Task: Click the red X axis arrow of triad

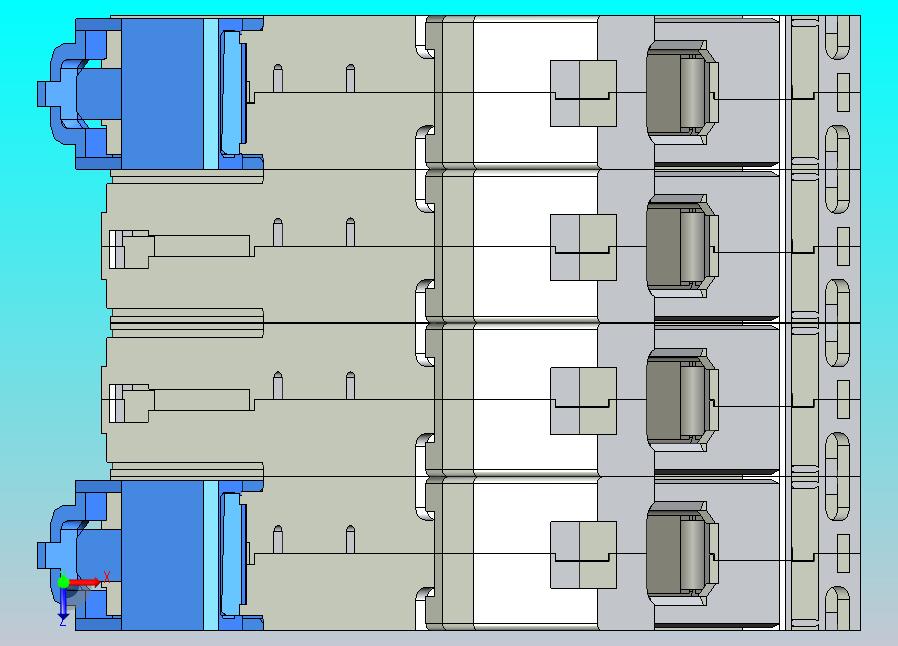Action: tap(85, 582)
